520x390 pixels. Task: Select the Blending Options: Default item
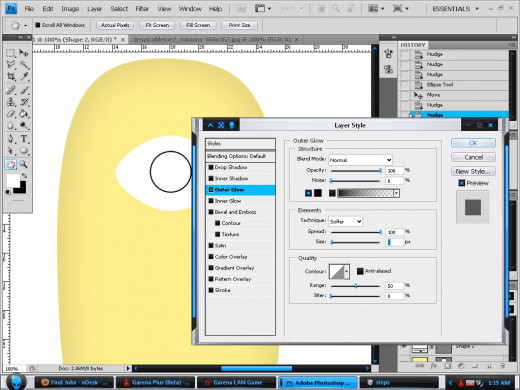(x=240, y=156)
